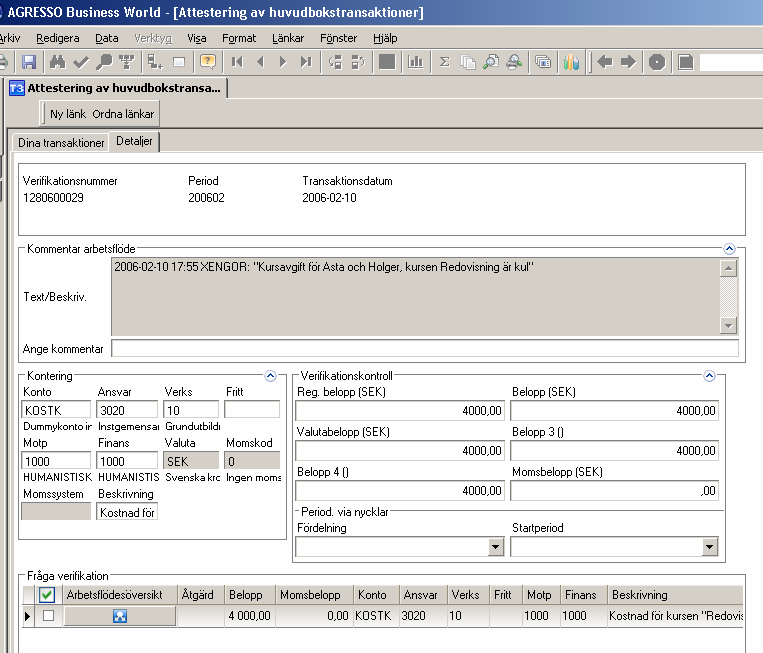Click the back arrow toolbar icon
Viewport: 763px width, 653px height.
click(x=605, y=62)
